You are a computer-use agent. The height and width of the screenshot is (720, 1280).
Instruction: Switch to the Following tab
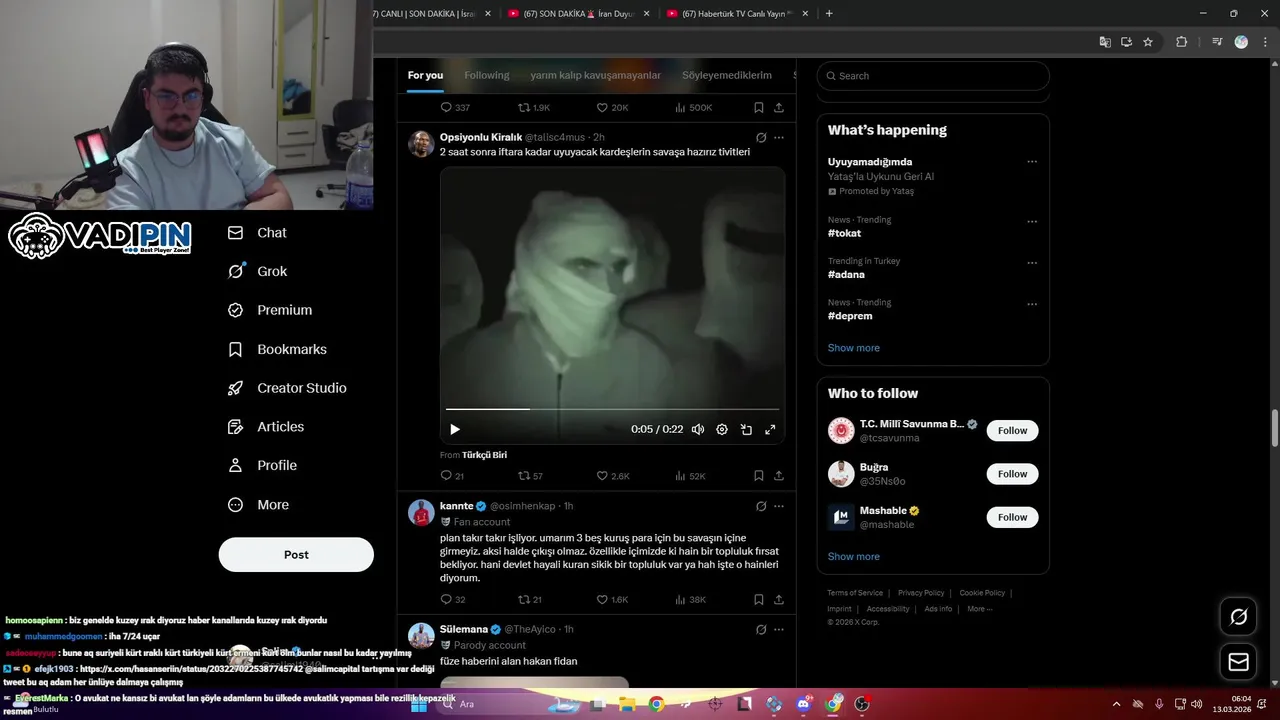point(487,75)
